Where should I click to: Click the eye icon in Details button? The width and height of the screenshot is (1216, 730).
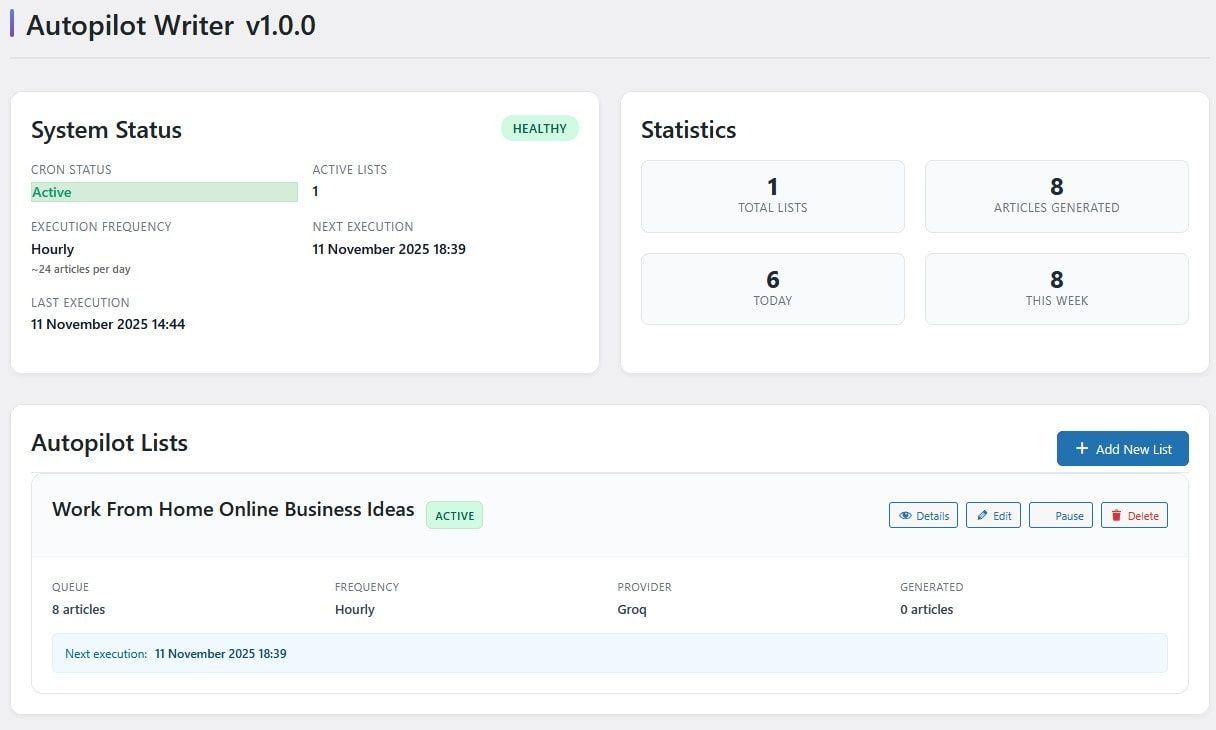point(905,516)
